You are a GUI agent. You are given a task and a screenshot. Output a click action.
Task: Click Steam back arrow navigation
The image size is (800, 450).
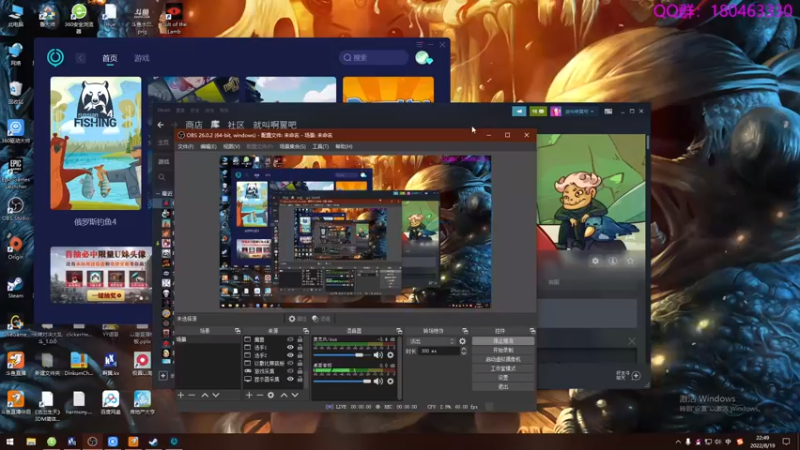161,124
